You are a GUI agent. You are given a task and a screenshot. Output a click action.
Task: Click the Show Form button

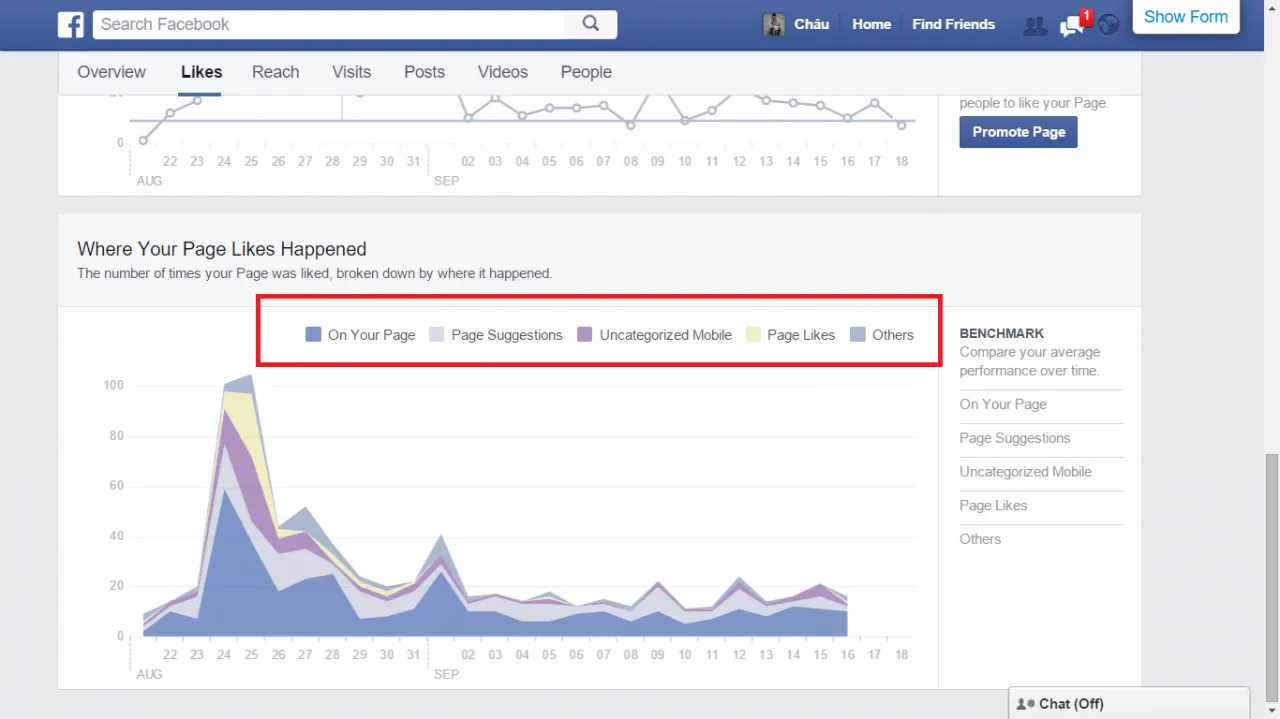pos(1185,16)
